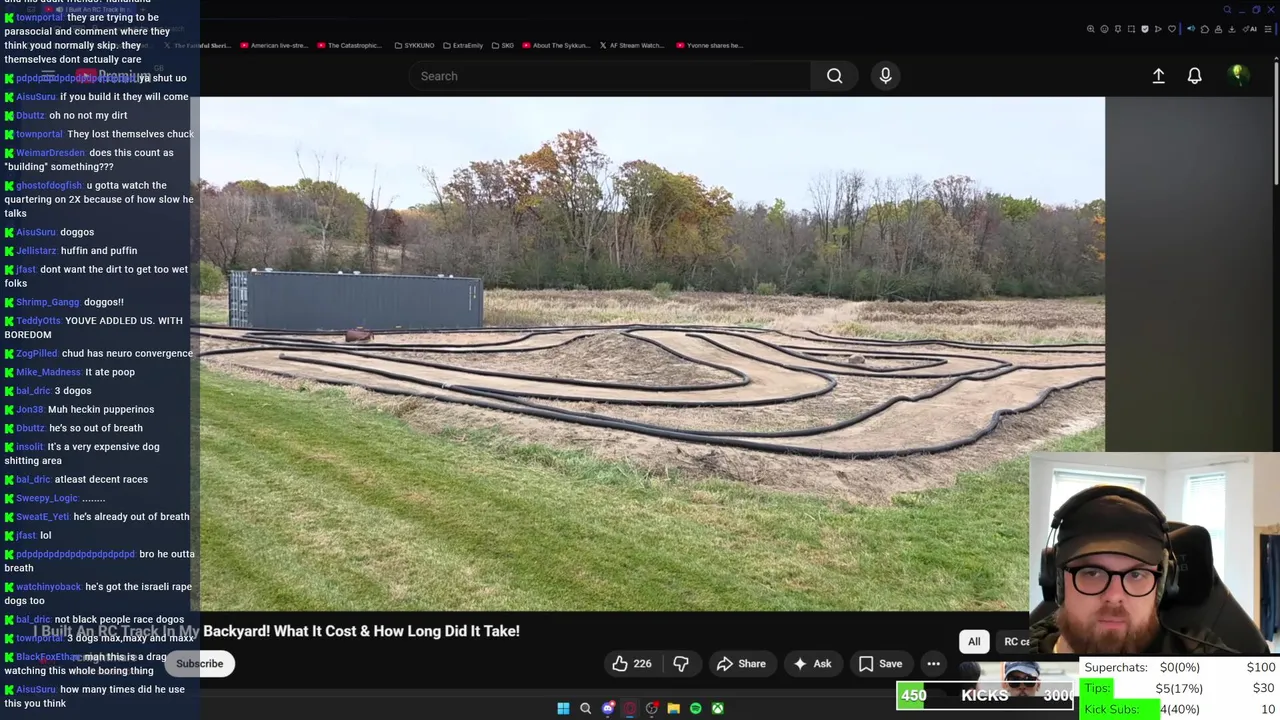Click chat username ghostofdogfish
Screen dimensions: 1280x720
[49, 185]
